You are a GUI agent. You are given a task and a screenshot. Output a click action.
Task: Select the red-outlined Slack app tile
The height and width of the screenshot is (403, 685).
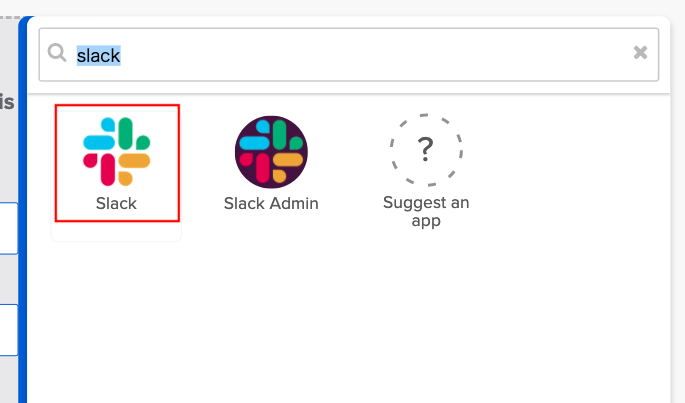116,162
